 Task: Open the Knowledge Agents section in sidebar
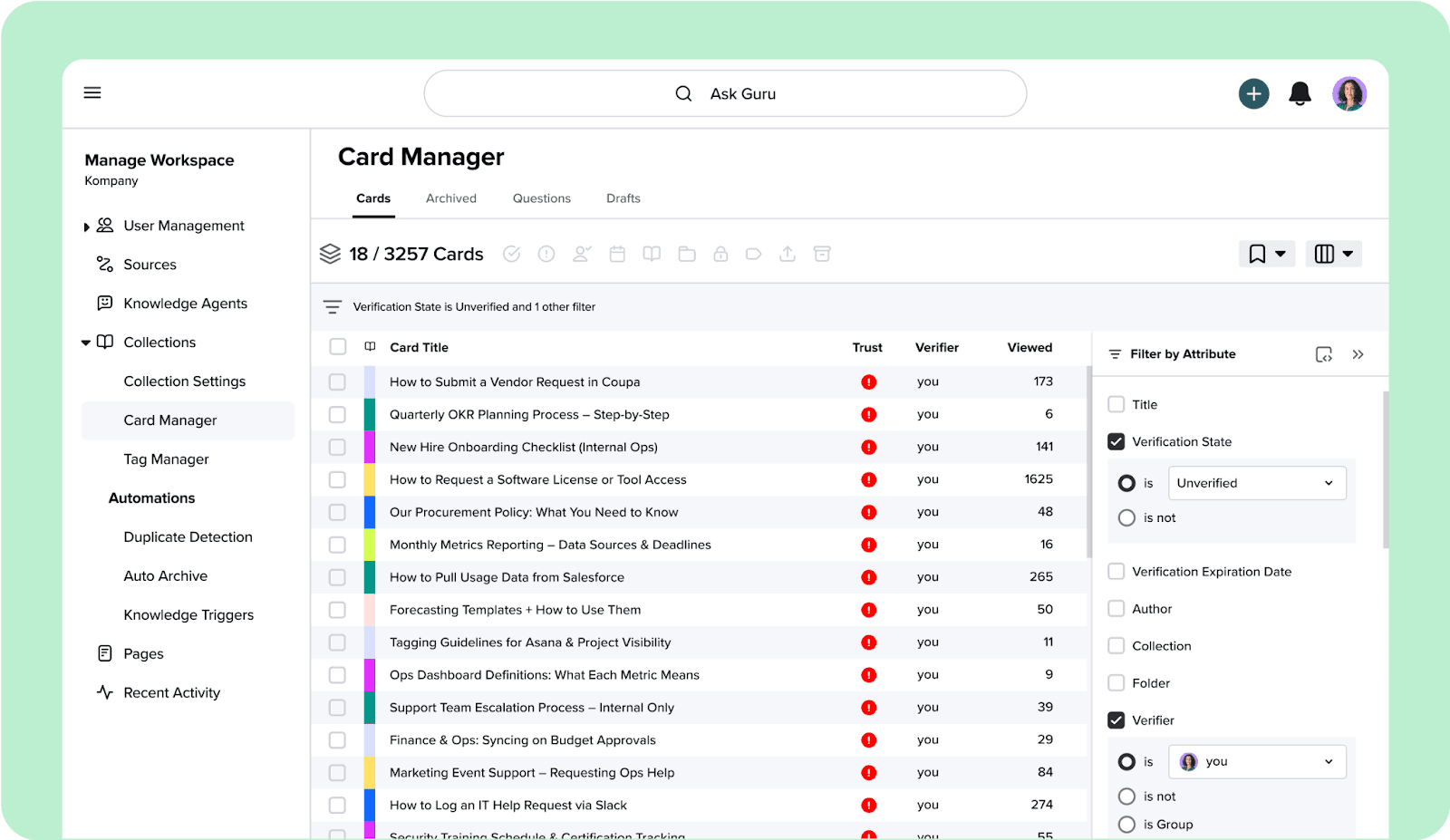point(185,303)
